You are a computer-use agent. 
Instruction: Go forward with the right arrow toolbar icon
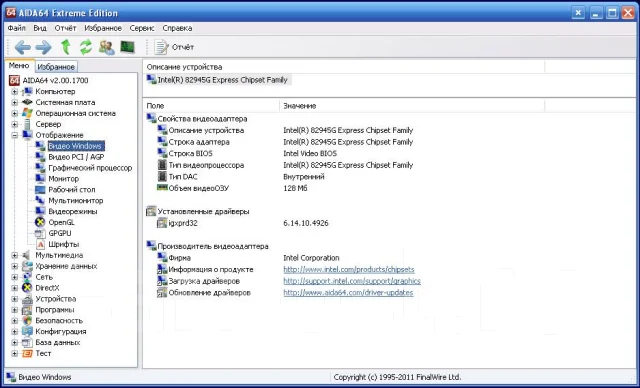43,47
